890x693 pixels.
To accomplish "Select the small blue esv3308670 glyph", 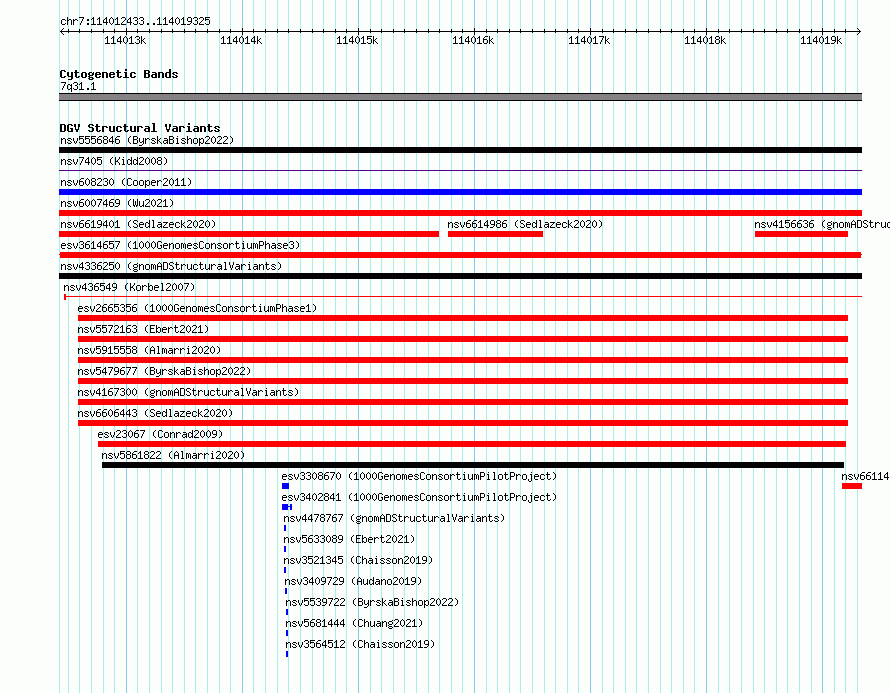I will coord(286,486).
